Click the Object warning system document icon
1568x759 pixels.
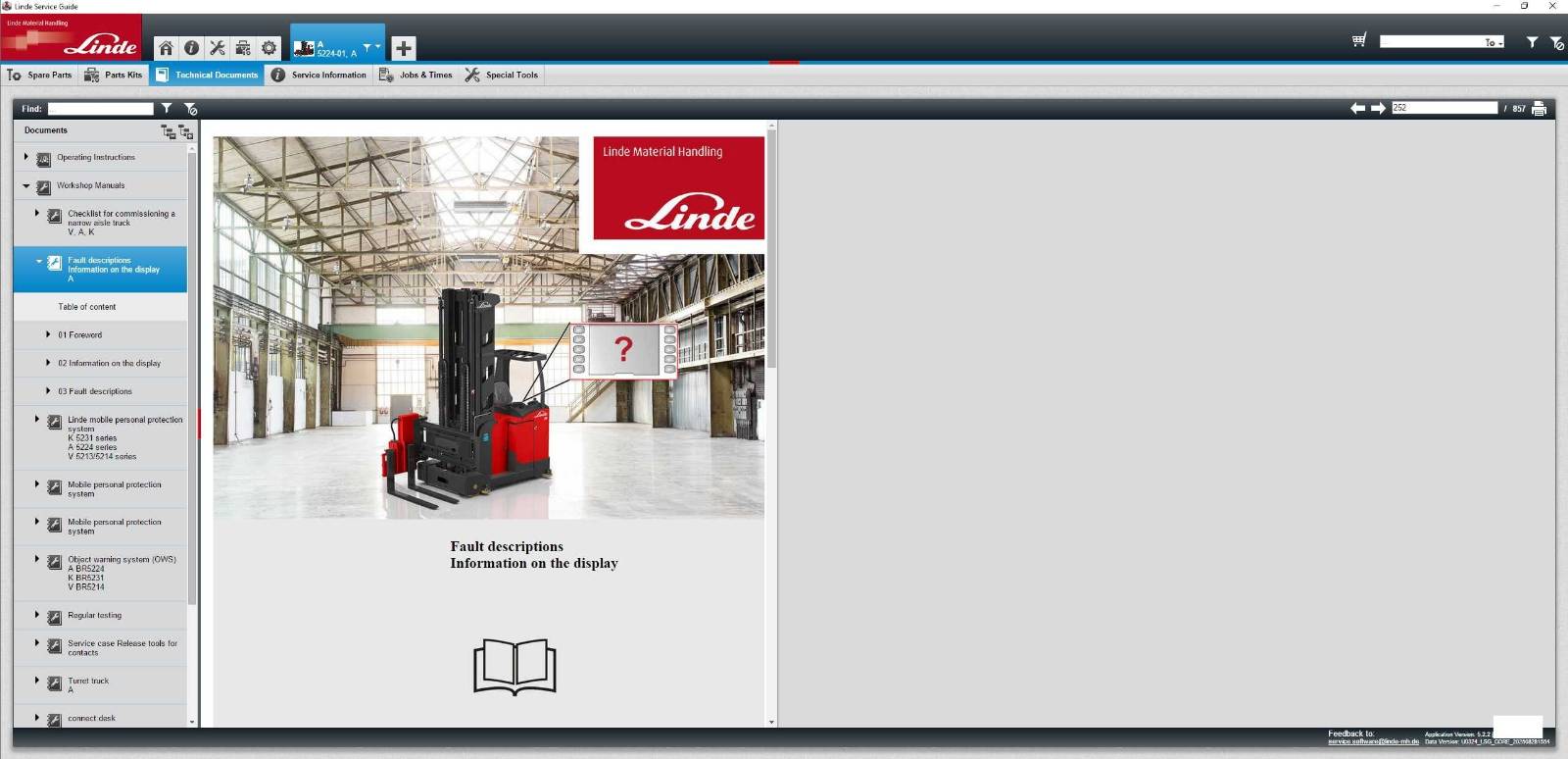tap(55, 562)
